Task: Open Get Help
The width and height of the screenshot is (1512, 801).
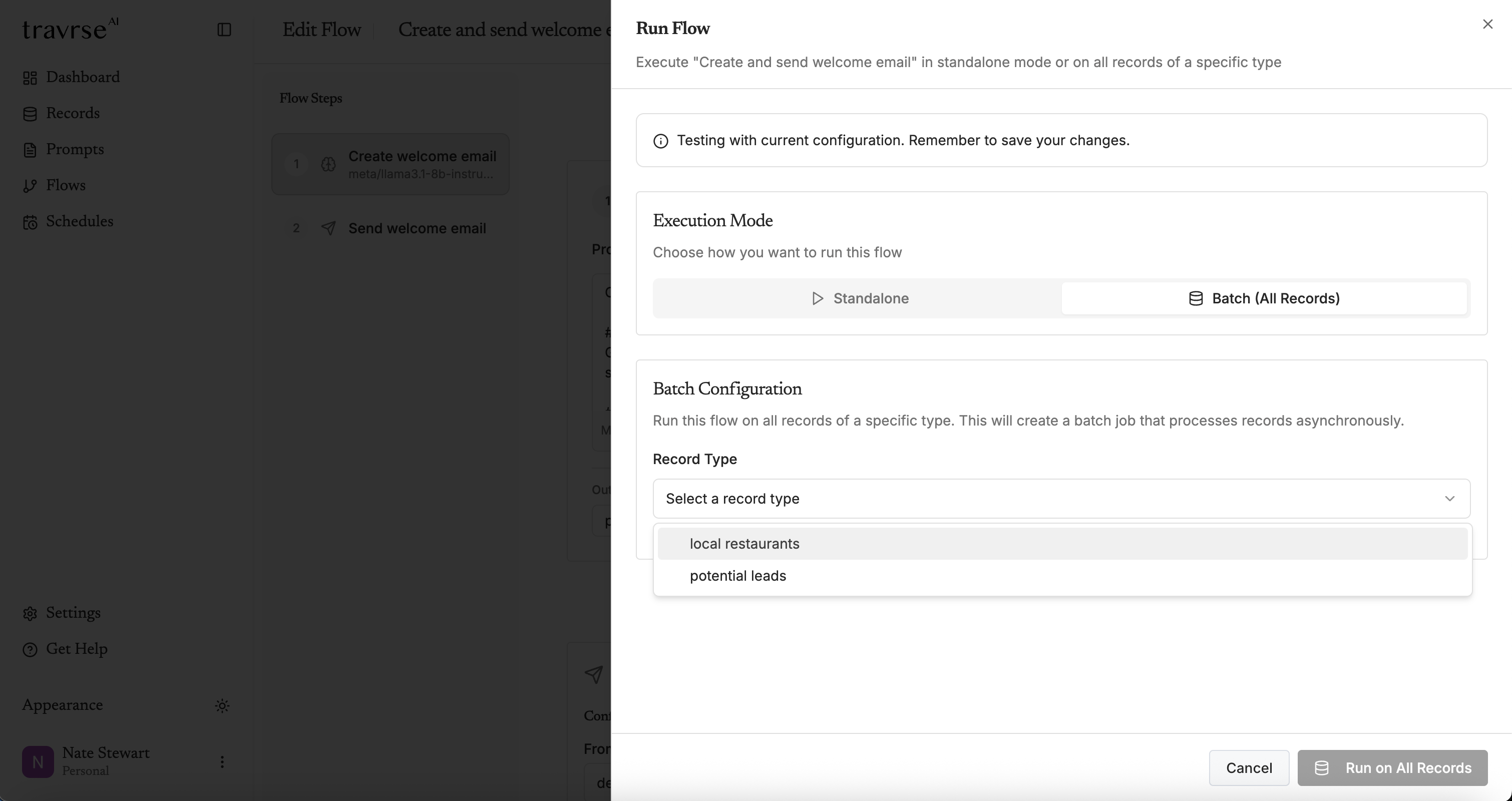Action: 76,648
